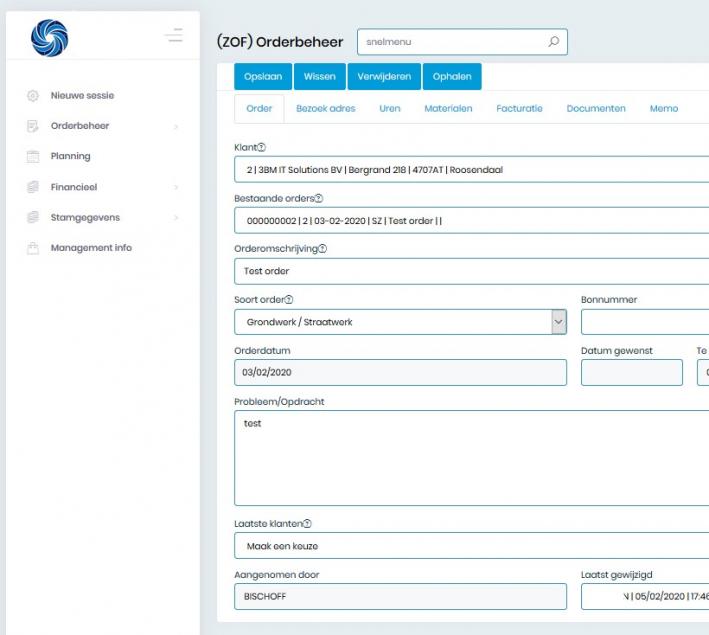Open the Laatste klanten selection list
This screenshot has width=709, height=635.
click(x=470, y=546)
